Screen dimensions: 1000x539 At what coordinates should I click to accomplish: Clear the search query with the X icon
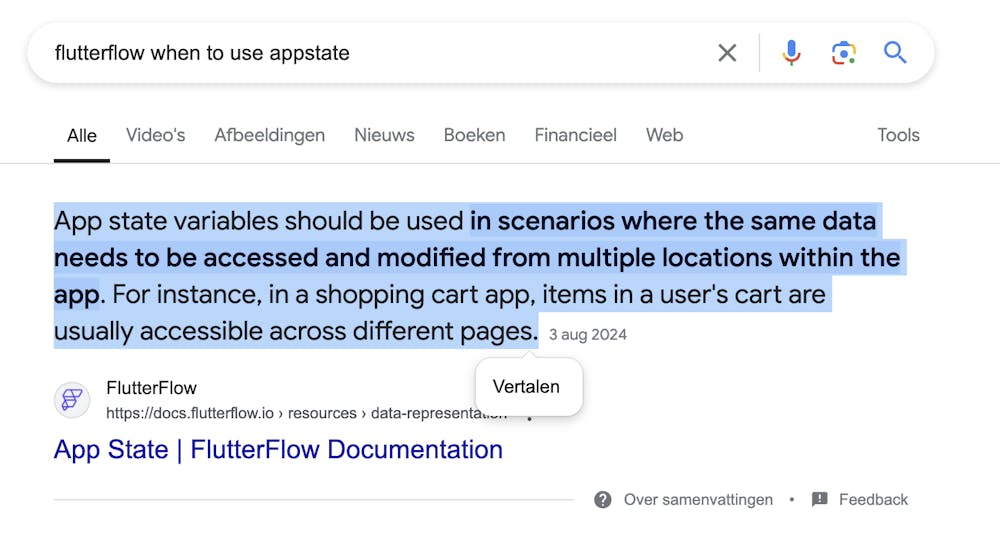(727, 53)
